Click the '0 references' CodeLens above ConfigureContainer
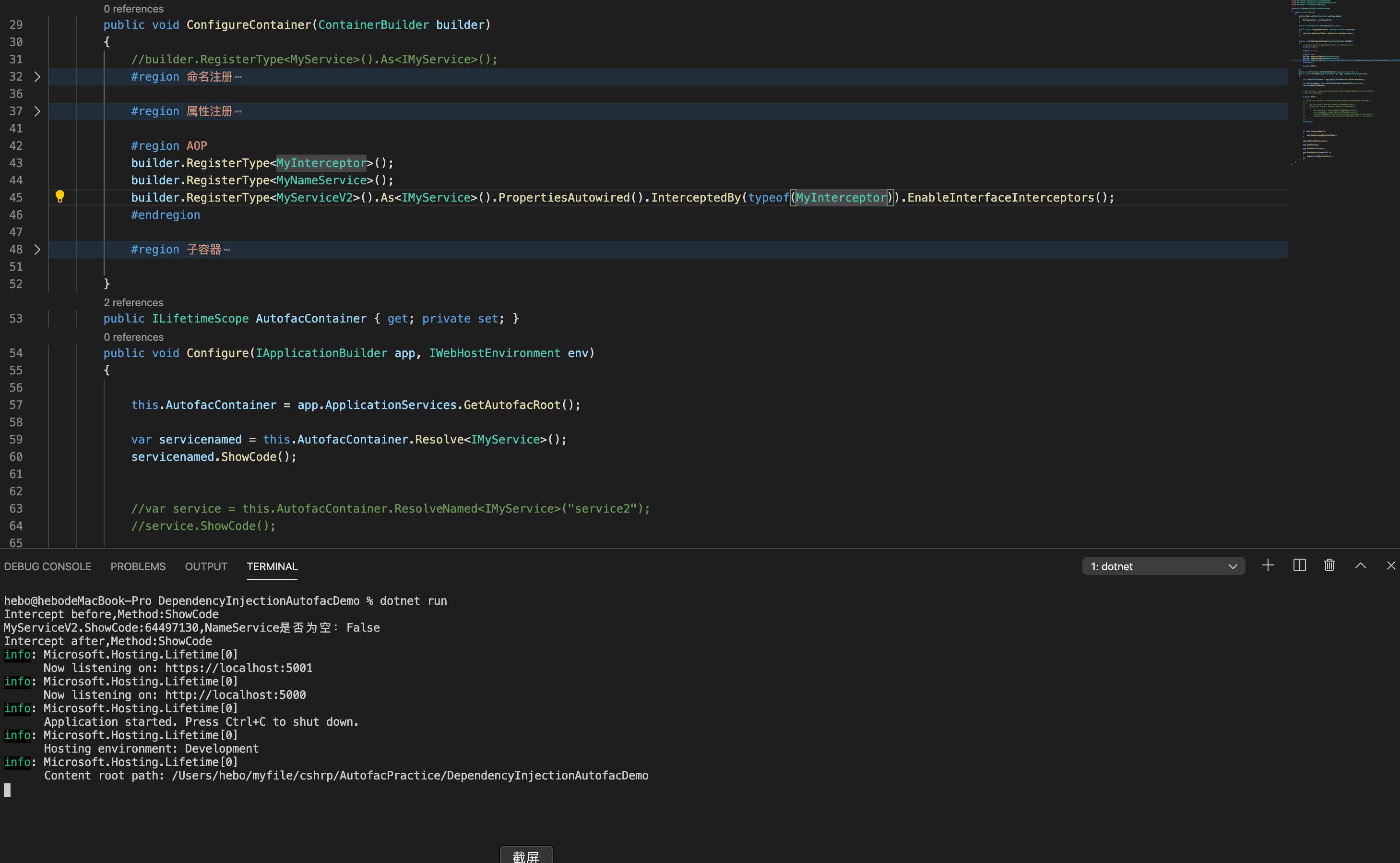The height and width of the screenshot is (863, 1400). click(x=133, y=9)
